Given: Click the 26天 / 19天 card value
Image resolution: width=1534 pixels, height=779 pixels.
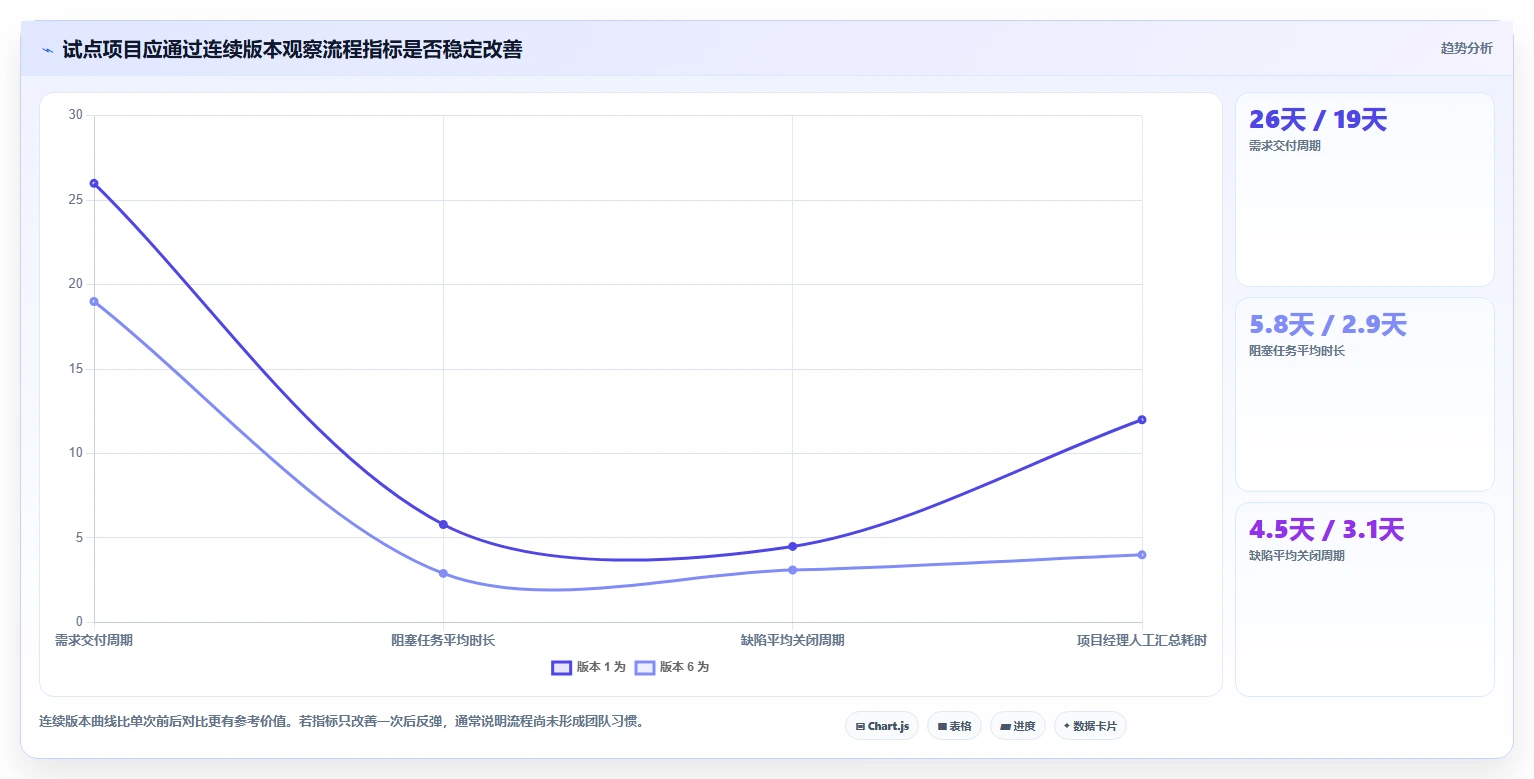Looking at the screenshot, I should tap(1318, 120).
